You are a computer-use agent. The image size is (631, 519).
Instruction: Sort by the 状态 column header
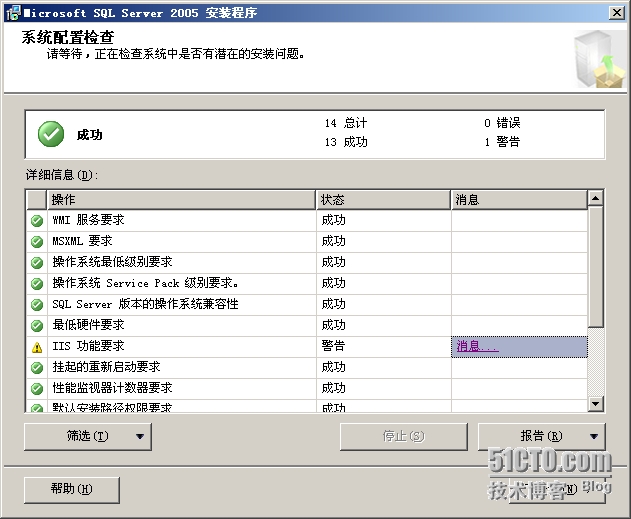[x=384, y=200]
